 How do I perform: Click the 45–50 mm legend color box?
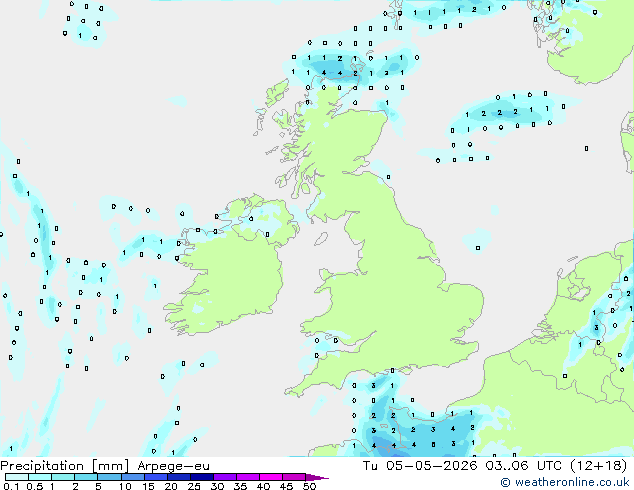click(294, 477)
